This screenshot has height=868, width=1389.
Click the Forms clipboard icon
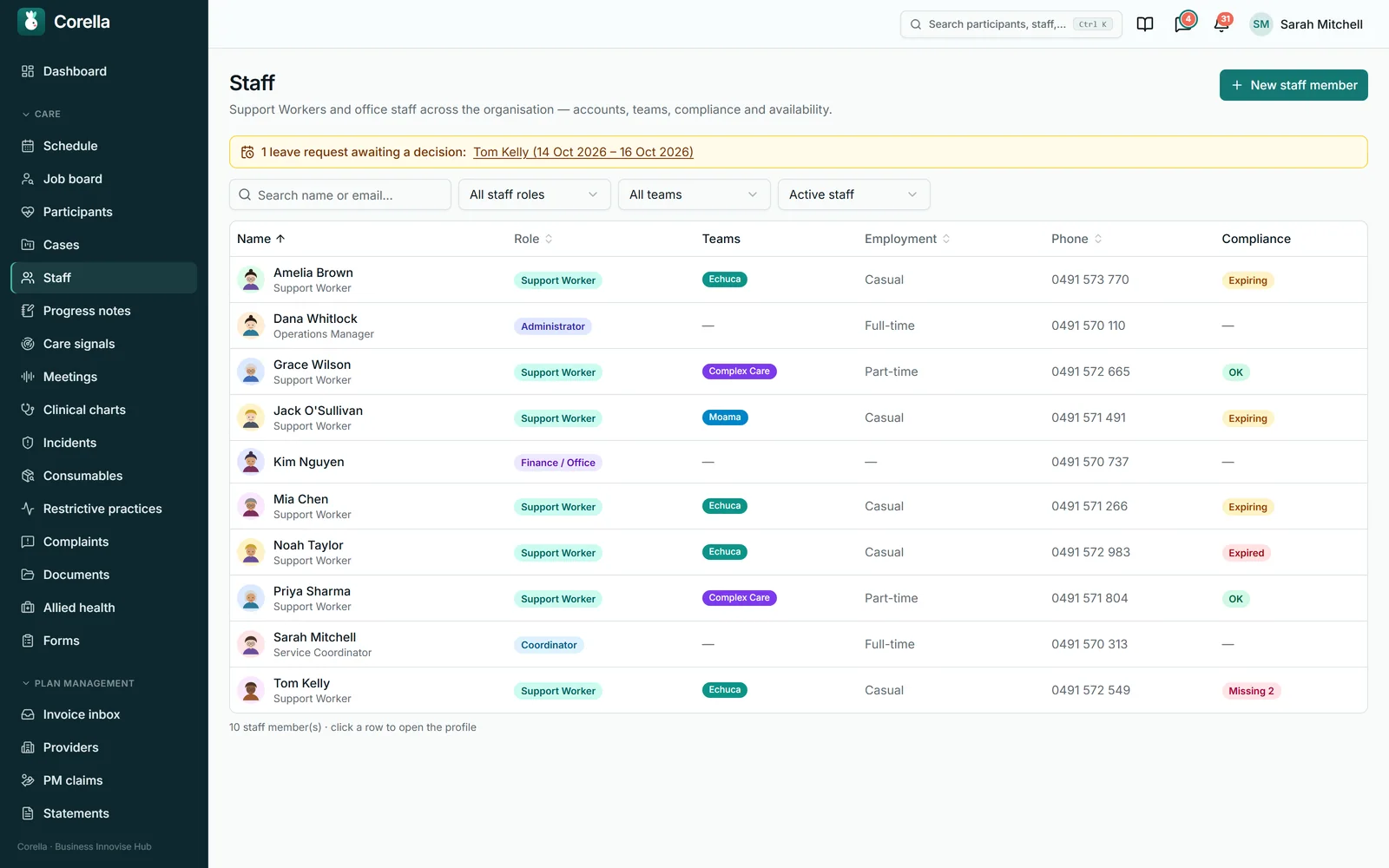(28, 641)
